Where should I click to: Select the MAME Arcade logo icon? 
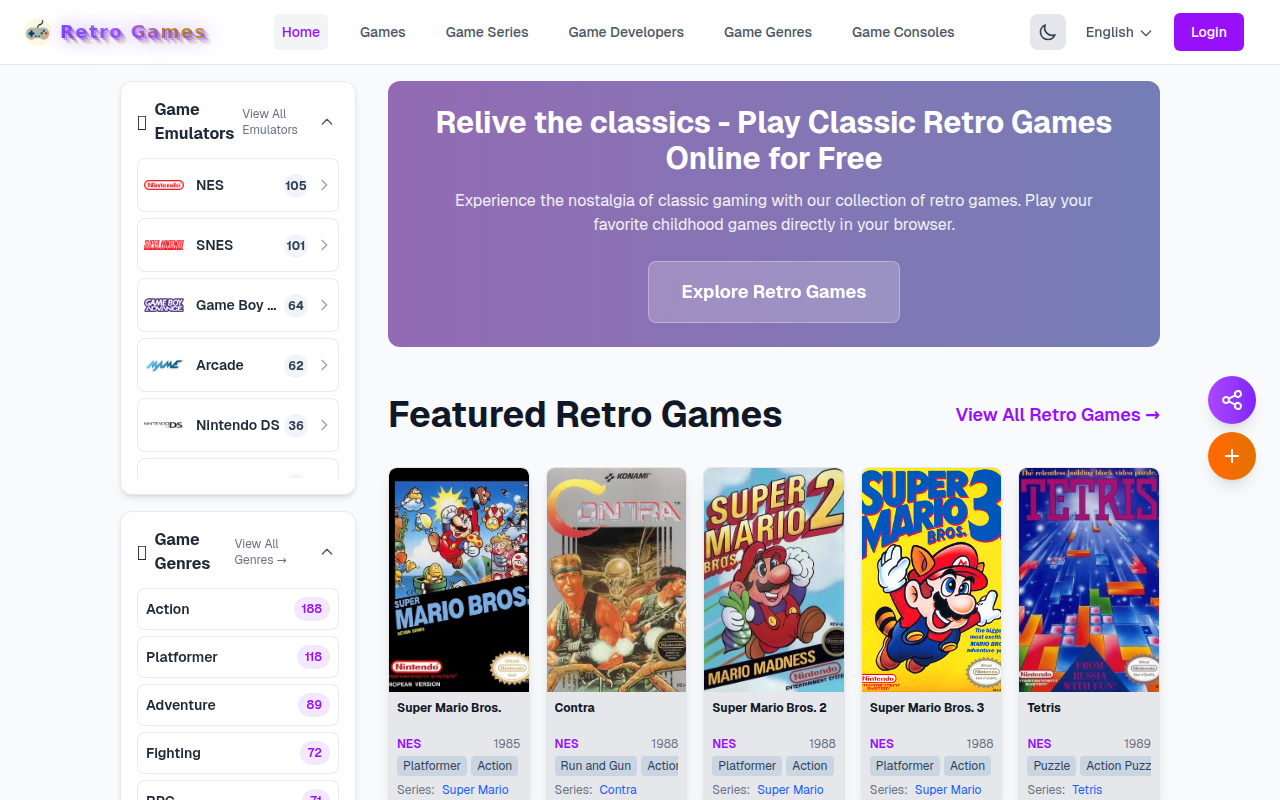[164, 365]
